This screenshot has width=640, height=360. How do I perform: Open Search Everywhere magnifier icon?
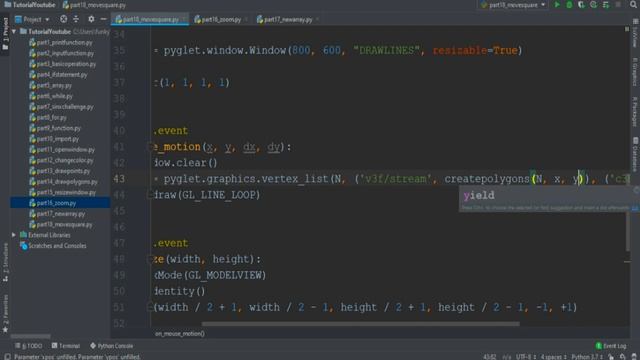(633, 5)
